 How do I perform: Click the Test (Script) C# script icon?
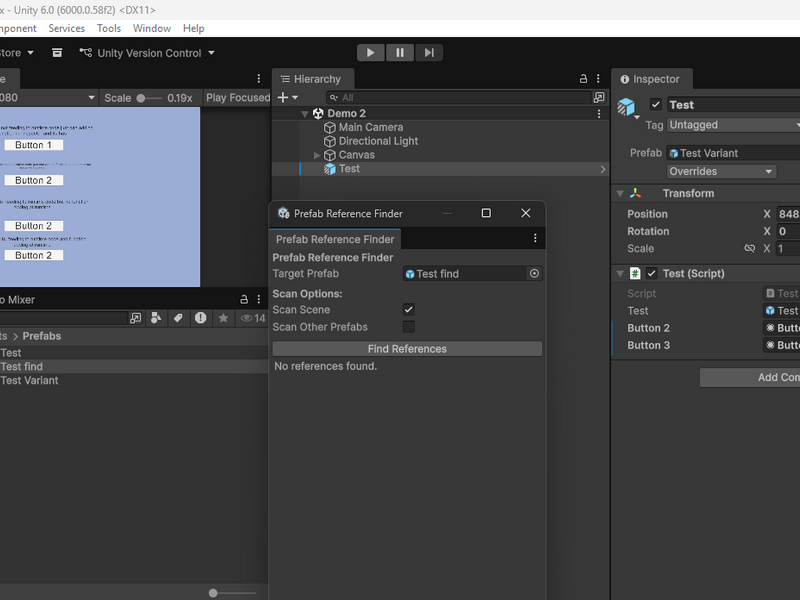(x=635, y=273)
